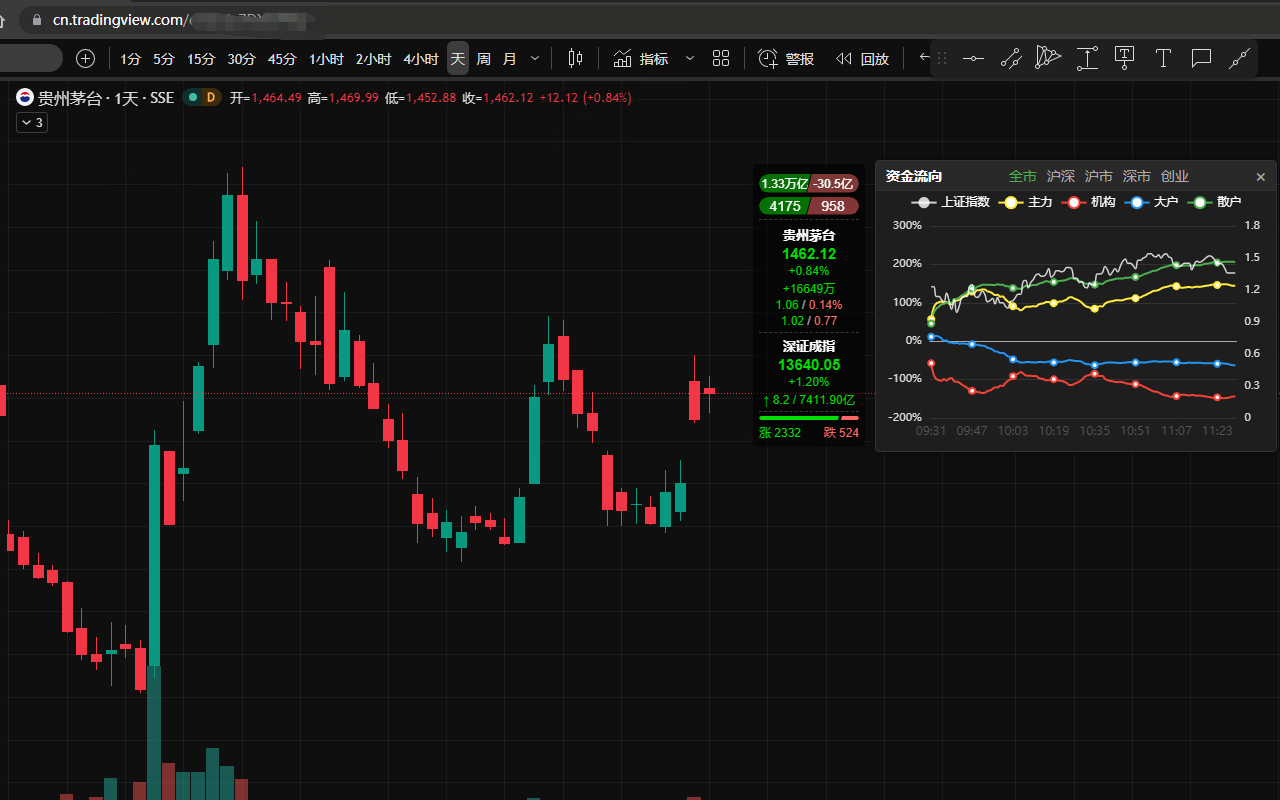The image size is (1280, 800).
Task: Click the 958 red count badge
Action: tap(833, 206)
